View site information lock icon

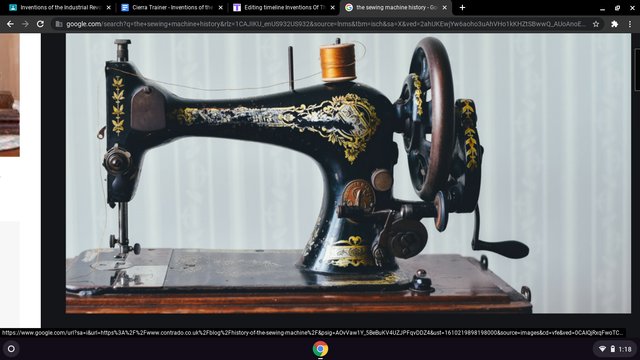[x=59, y=24]
